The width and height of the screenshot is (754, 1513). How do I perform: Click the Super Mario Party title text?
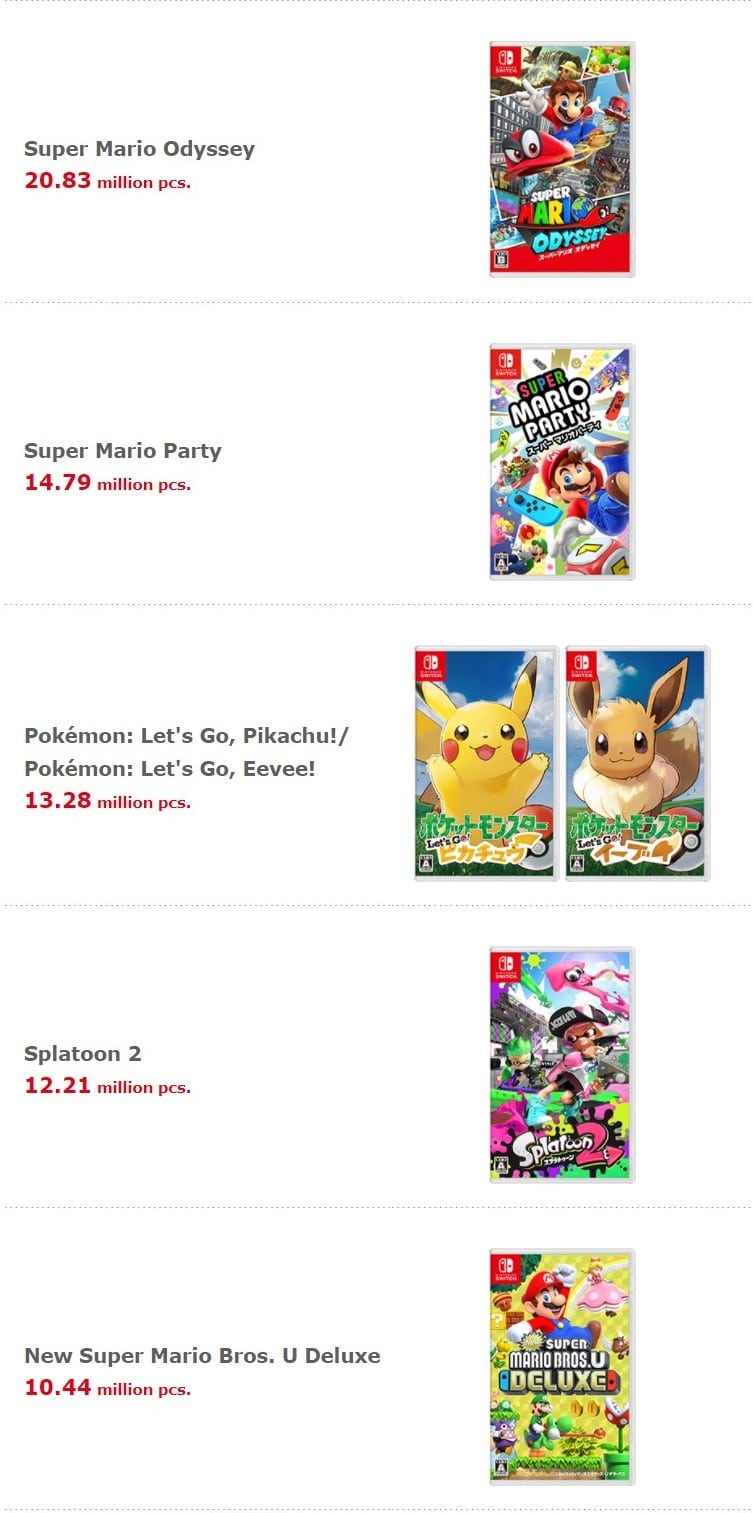coord(122,451)
